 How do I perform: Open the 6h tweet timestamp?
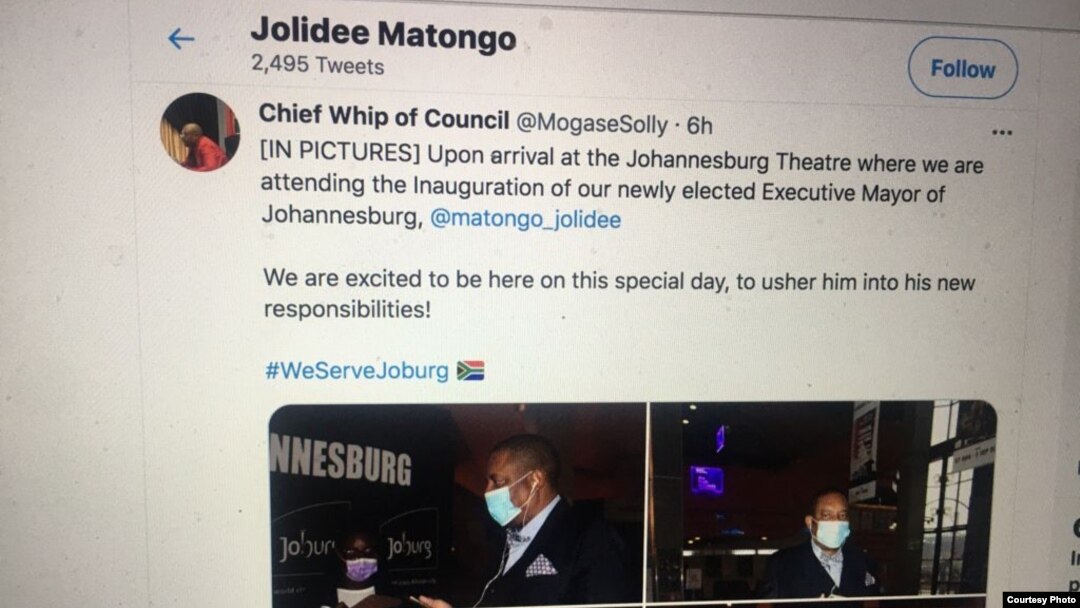[700, 125]
